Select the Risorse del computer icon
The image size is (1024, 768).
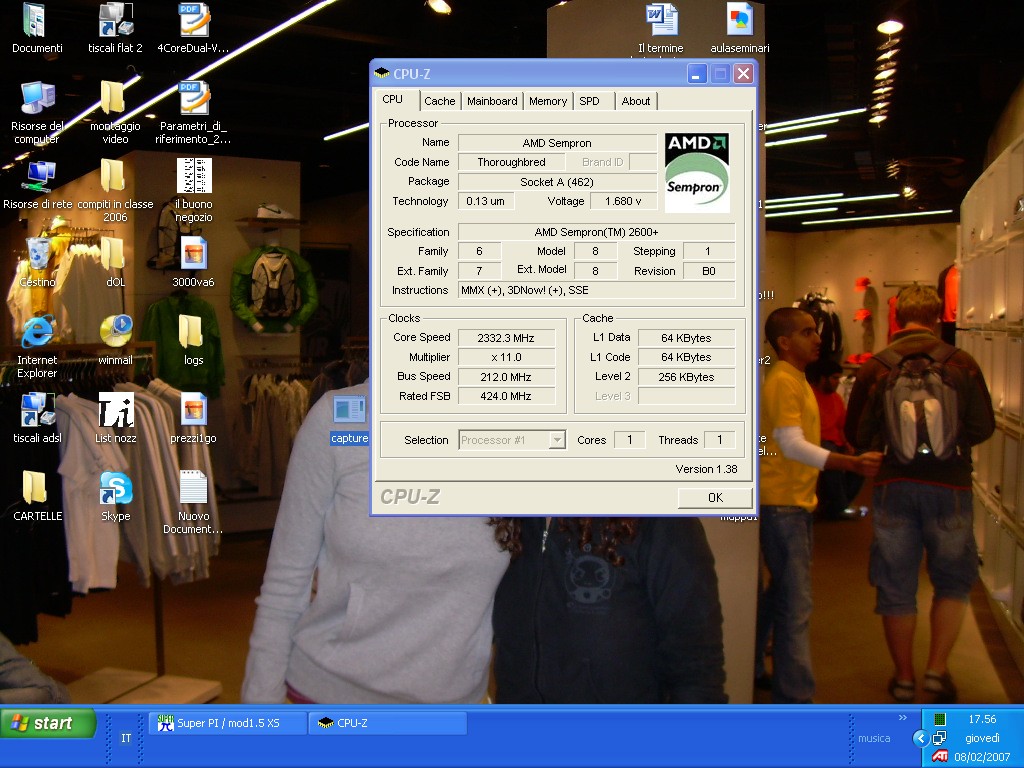tap(37, 112)
